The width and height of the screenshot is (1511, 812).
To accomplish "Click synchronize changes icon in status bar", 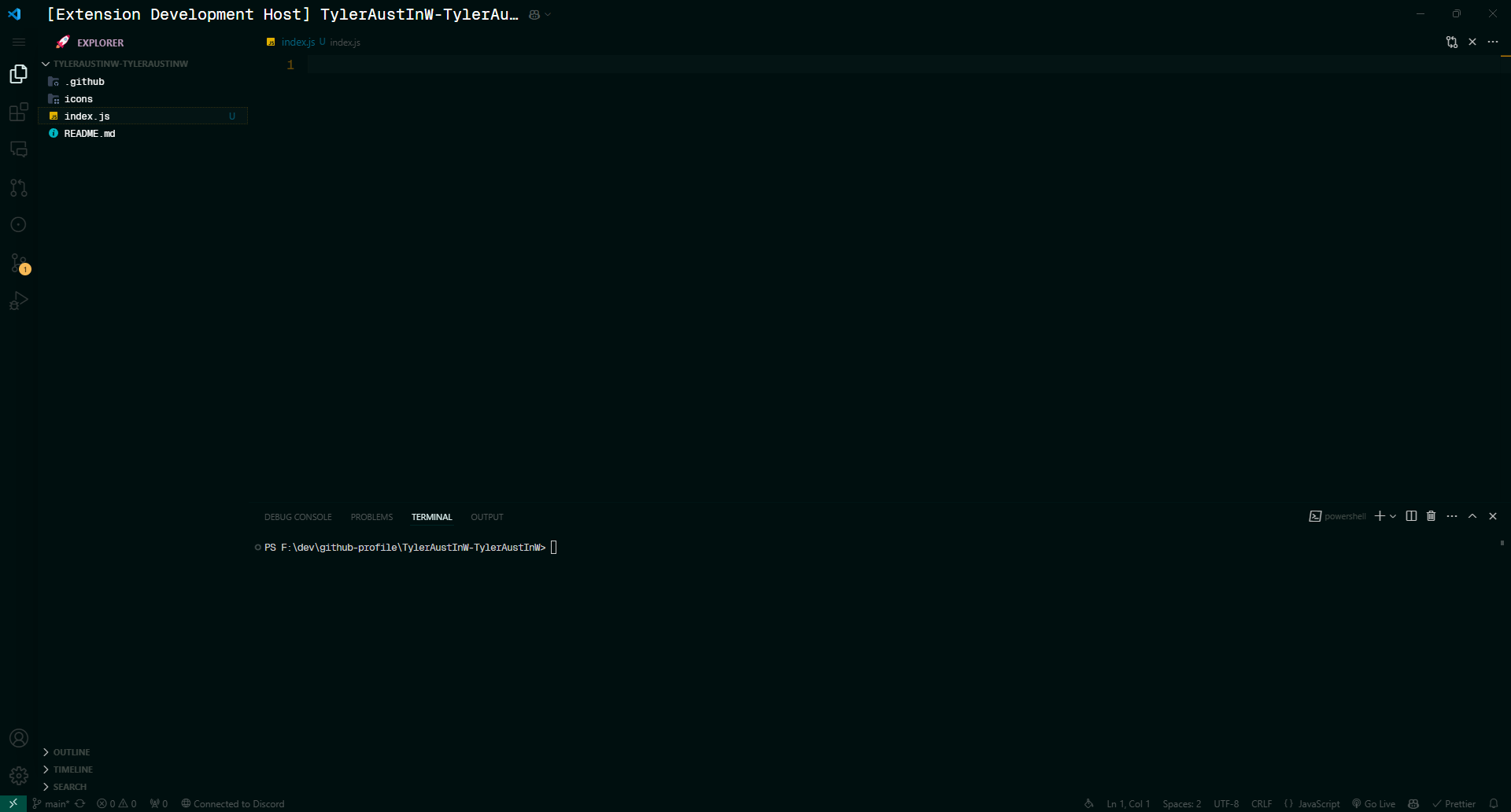I will pos(79,803).
